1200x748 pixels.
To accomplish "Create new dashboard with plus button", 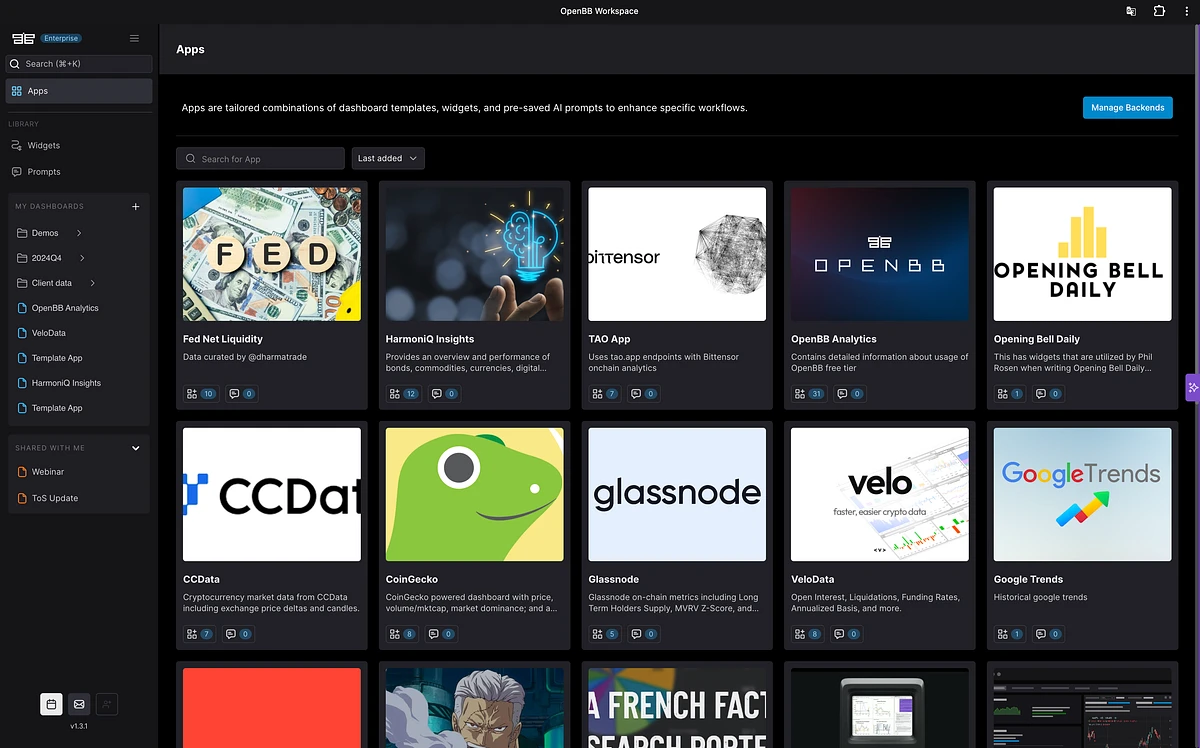I will point(135,206).
